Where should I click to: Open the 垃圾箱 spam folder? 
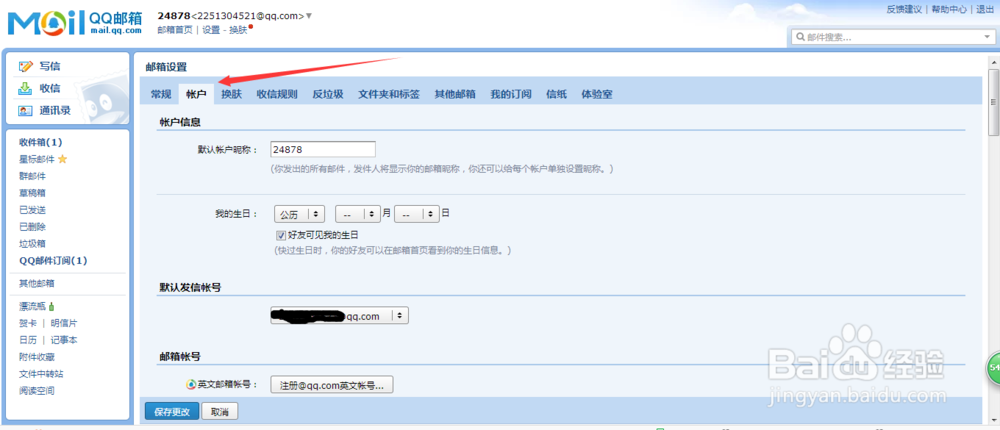point(33,244)
